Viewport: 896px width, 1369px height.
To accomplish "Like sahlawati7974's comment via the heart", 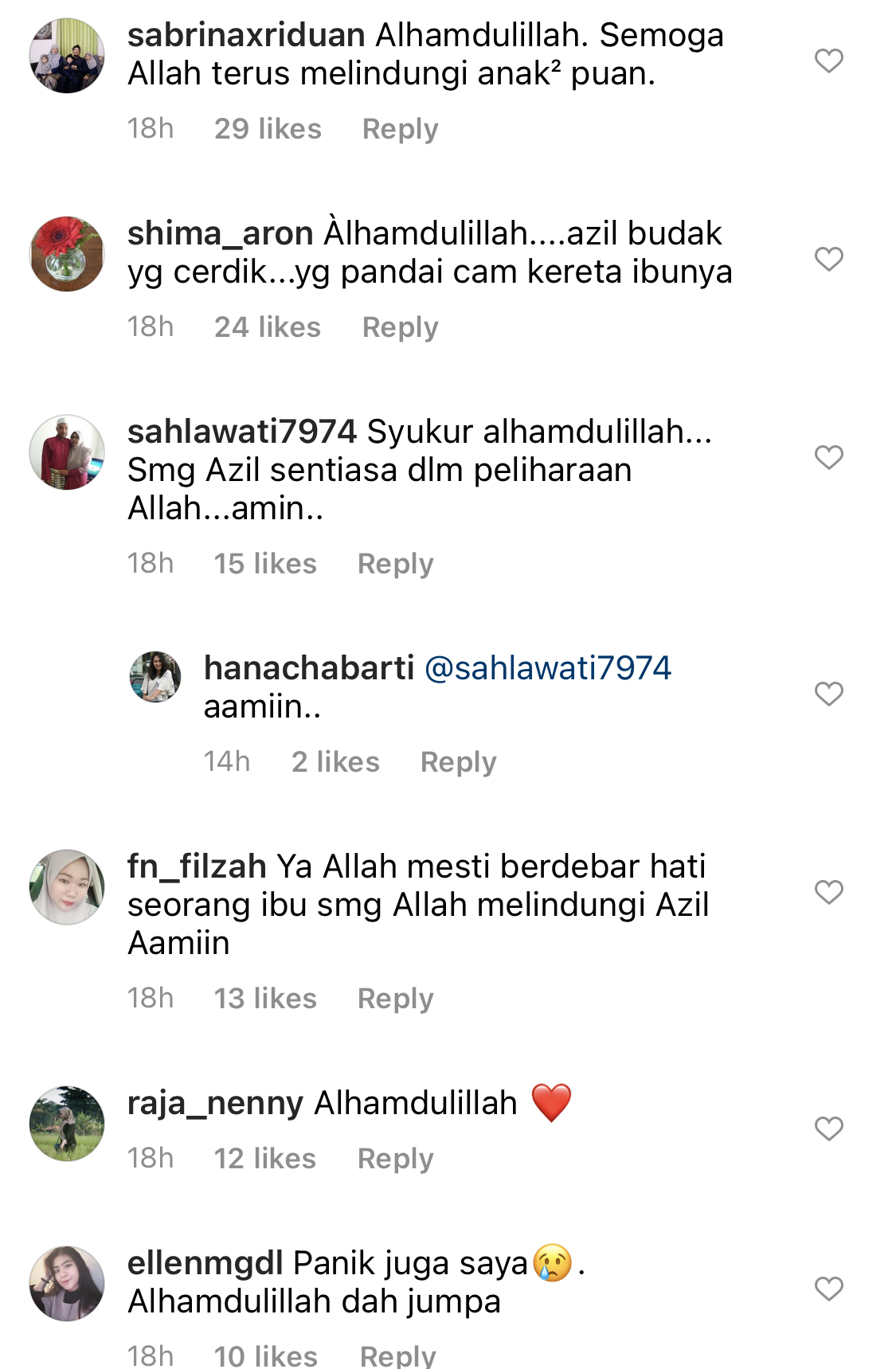I will point(828,457).
